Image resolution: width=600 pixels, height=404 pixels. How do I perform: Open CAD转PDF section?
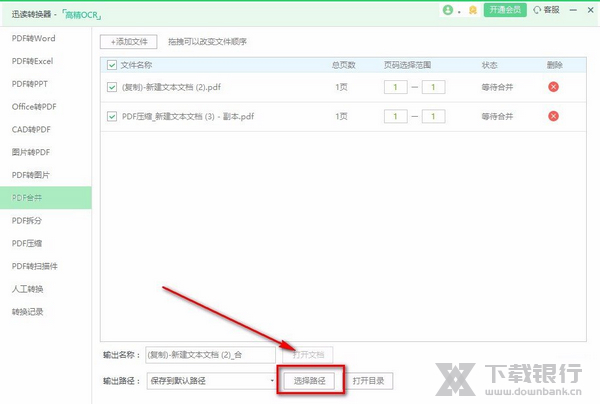[31, 129]
